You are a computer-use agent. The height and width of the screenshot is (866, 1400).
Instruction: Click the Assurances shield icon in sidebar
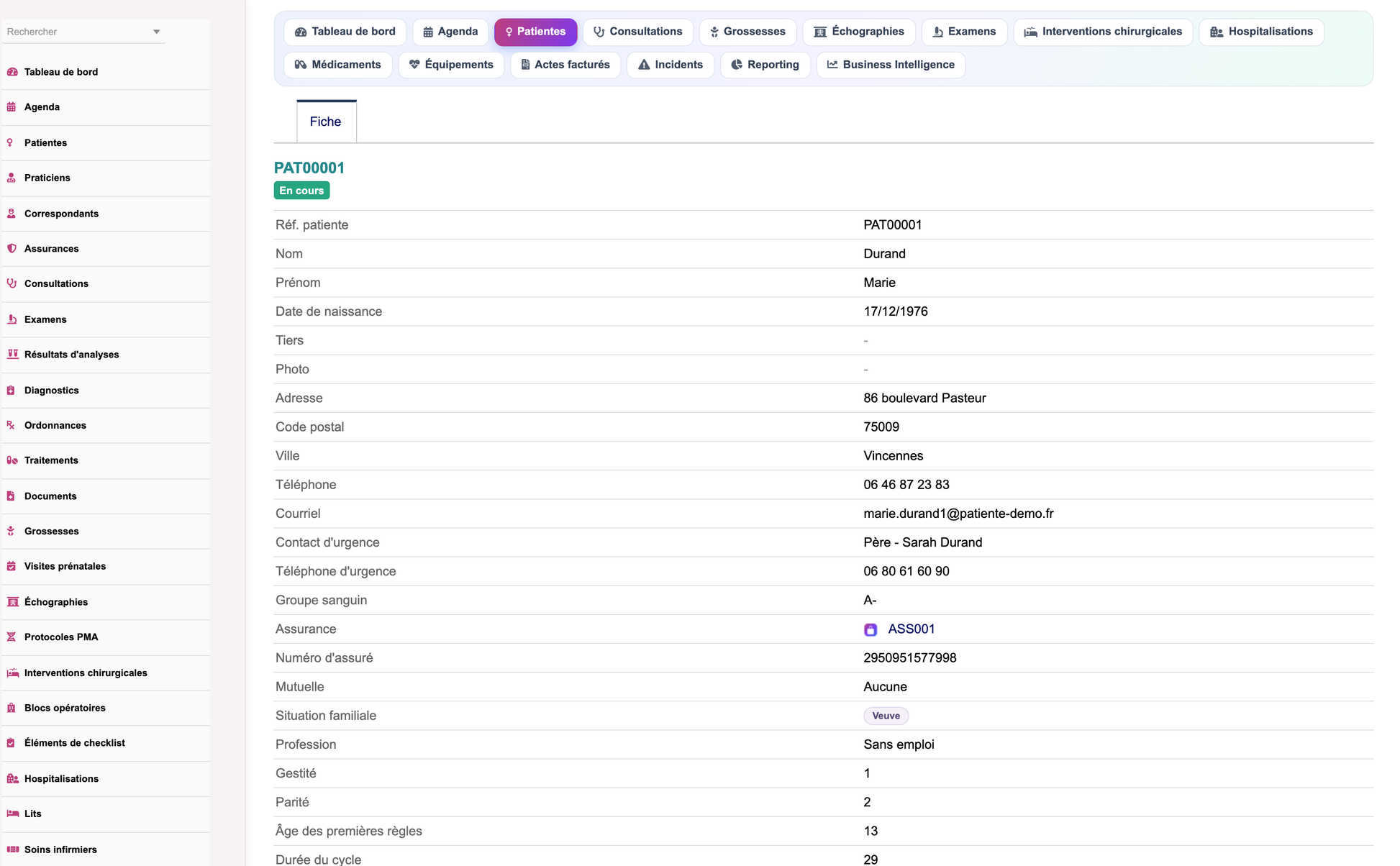(x=12, y=249)
